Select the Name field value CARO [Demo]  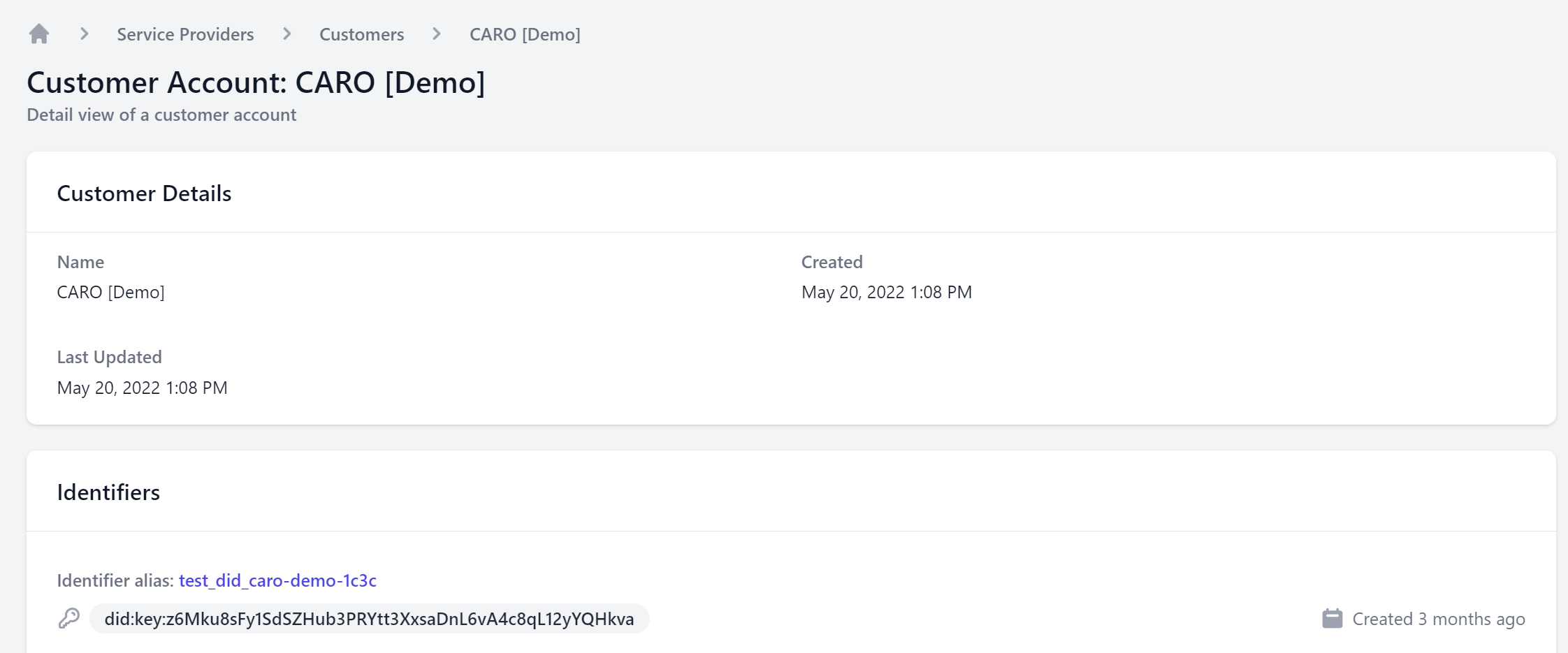coord(111,292)
